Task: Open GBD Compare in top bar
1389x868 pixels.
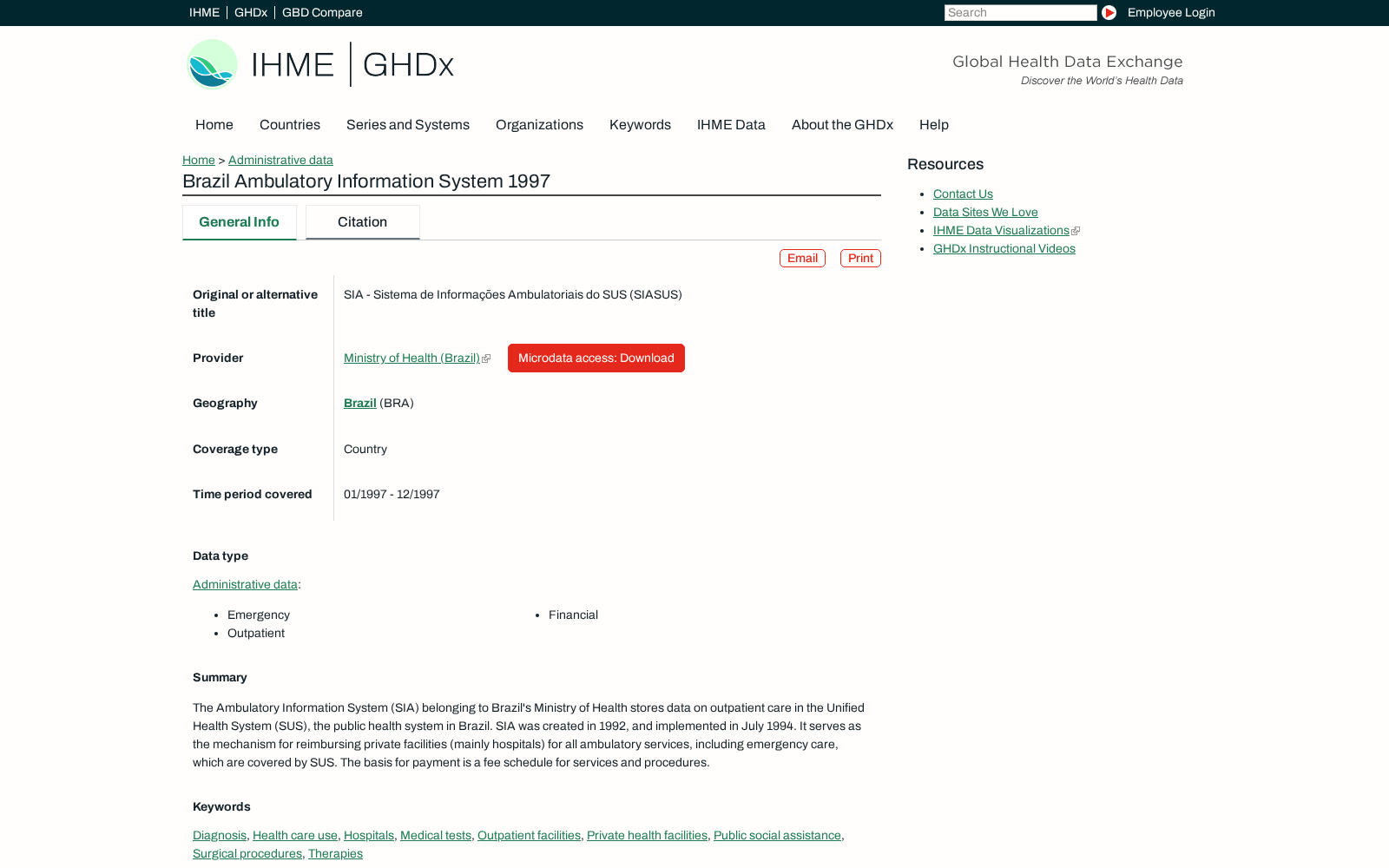Action: coord(322,12)
